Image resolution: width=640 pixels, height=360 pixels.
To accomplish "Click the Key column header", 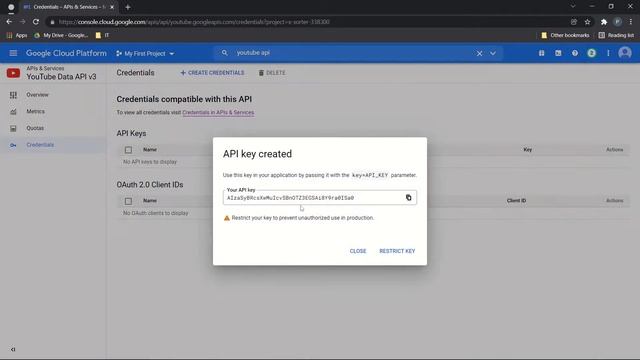I will click(527, 150).
